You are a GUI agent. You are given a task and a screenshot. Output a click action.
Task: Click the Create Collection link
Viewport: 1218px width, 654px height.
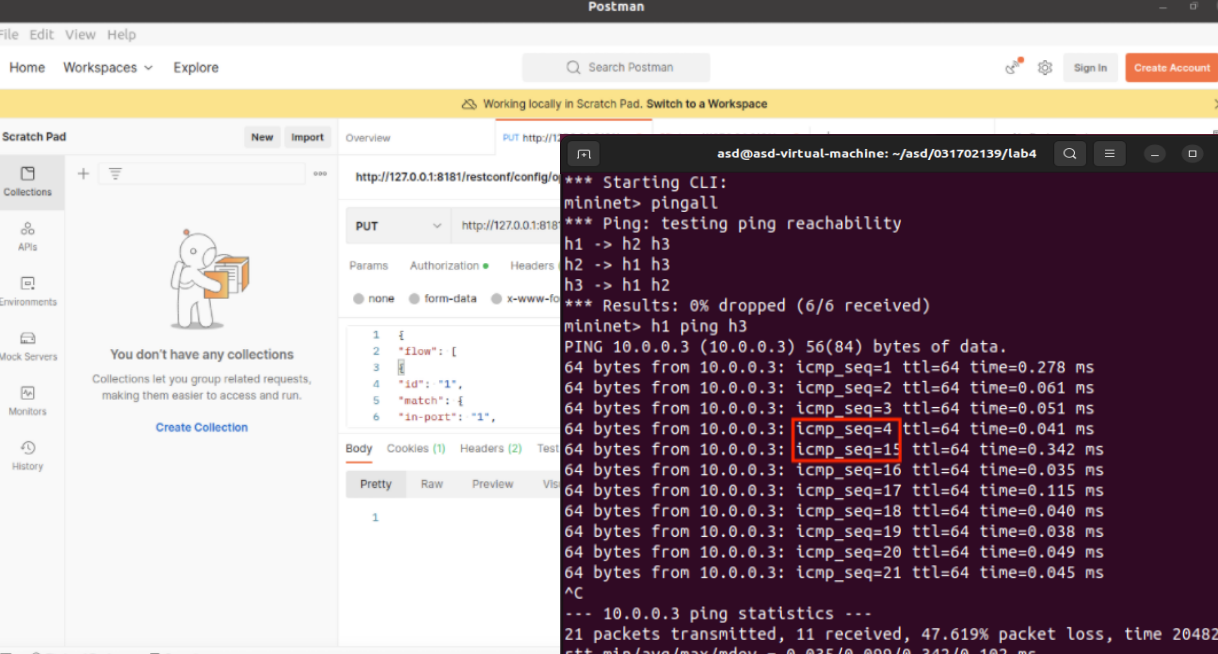pyautogui.click(x=202, y=428)
